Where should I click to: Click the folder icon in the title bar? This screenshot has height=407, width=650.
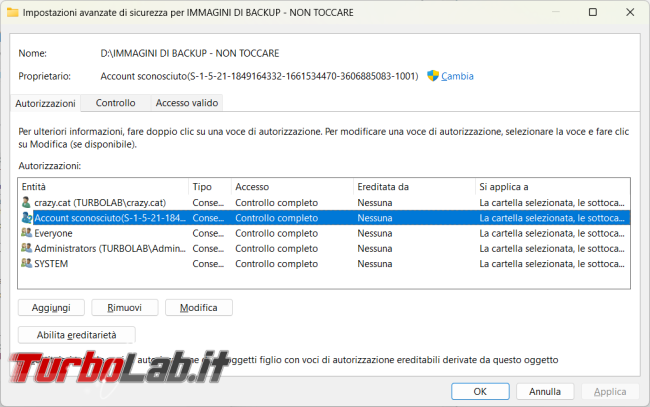(x=12, y=12)
